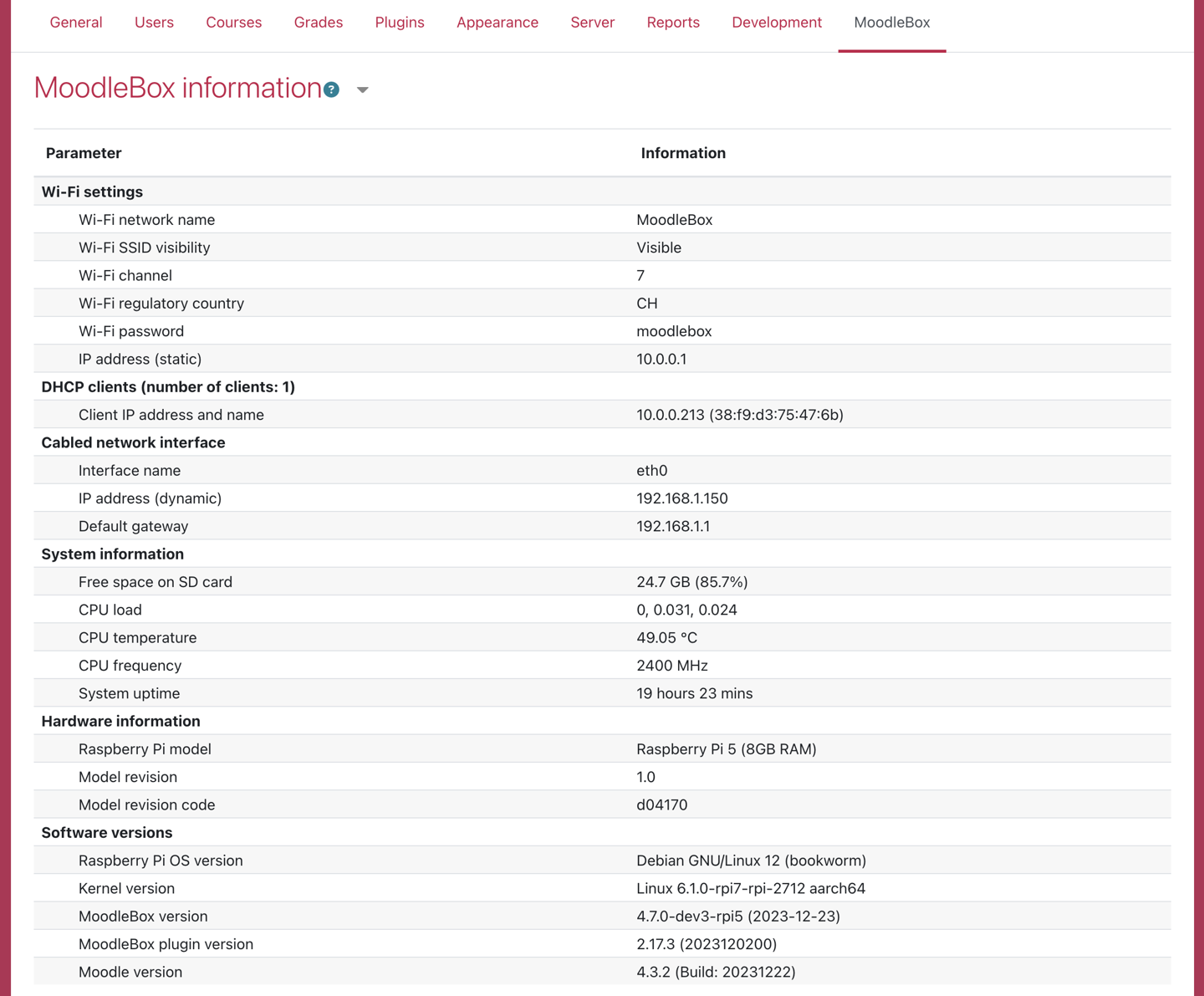
Task: Click the Information column header
Action: coord(683,153)
